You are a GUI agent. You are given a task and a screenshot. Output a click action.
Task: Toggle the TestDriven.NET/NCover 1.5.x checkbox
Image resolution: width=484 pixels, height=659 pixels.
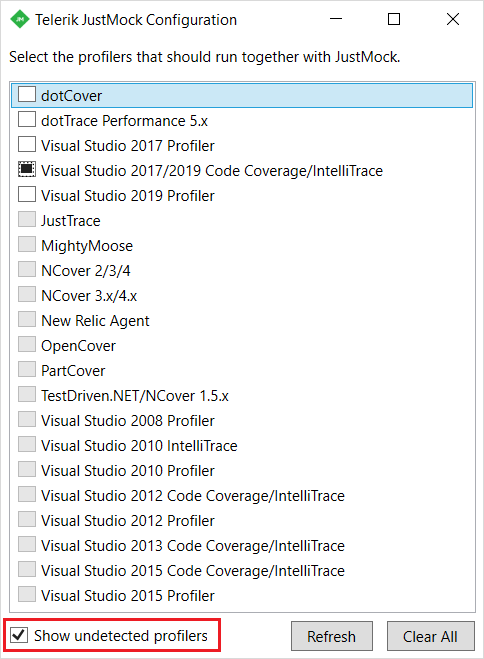(27, 394)
